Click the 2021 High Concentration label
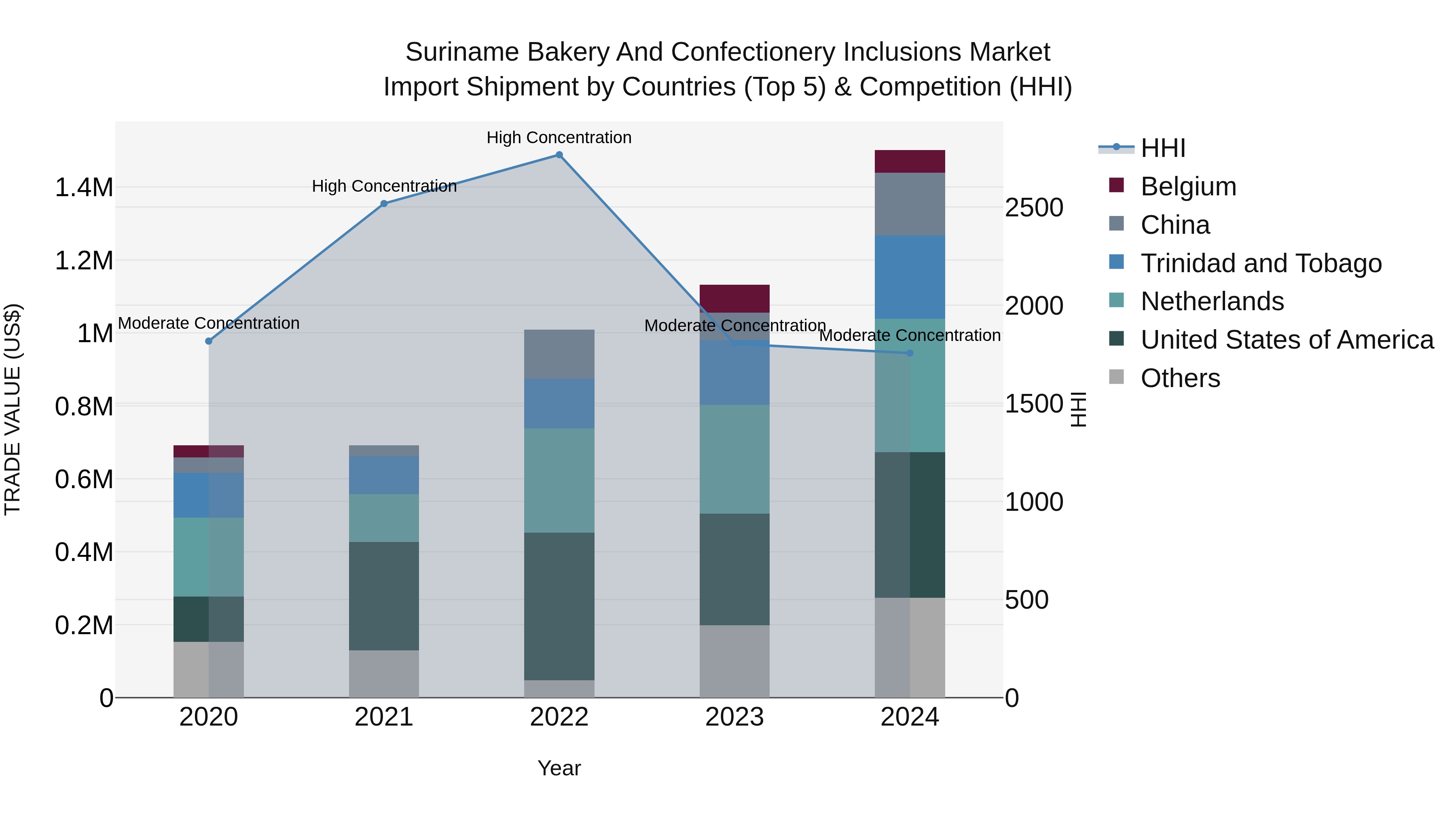The height and width of the screenshot is (819, 1456). [384, 186]
